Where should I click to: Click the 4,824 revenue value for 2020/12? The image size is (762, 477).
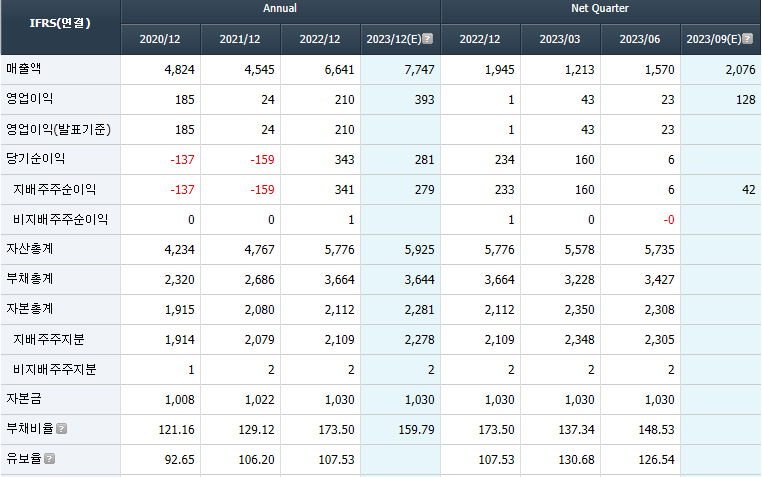(x=179, y=69)
